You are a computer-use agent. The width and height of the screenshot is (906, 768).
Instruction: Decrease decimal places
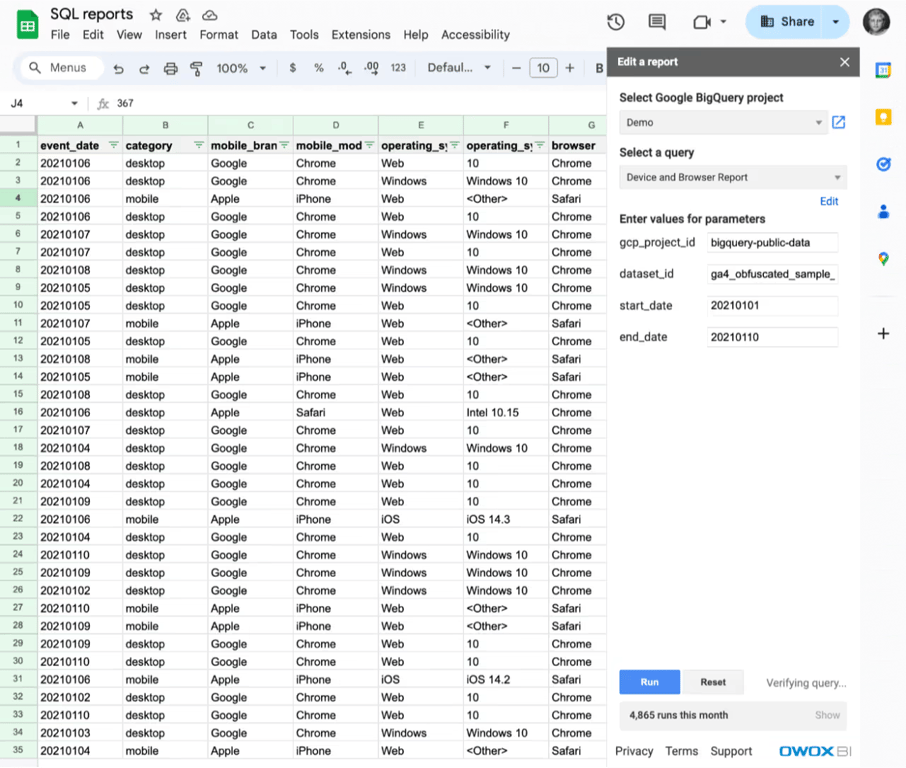[344, 68]
